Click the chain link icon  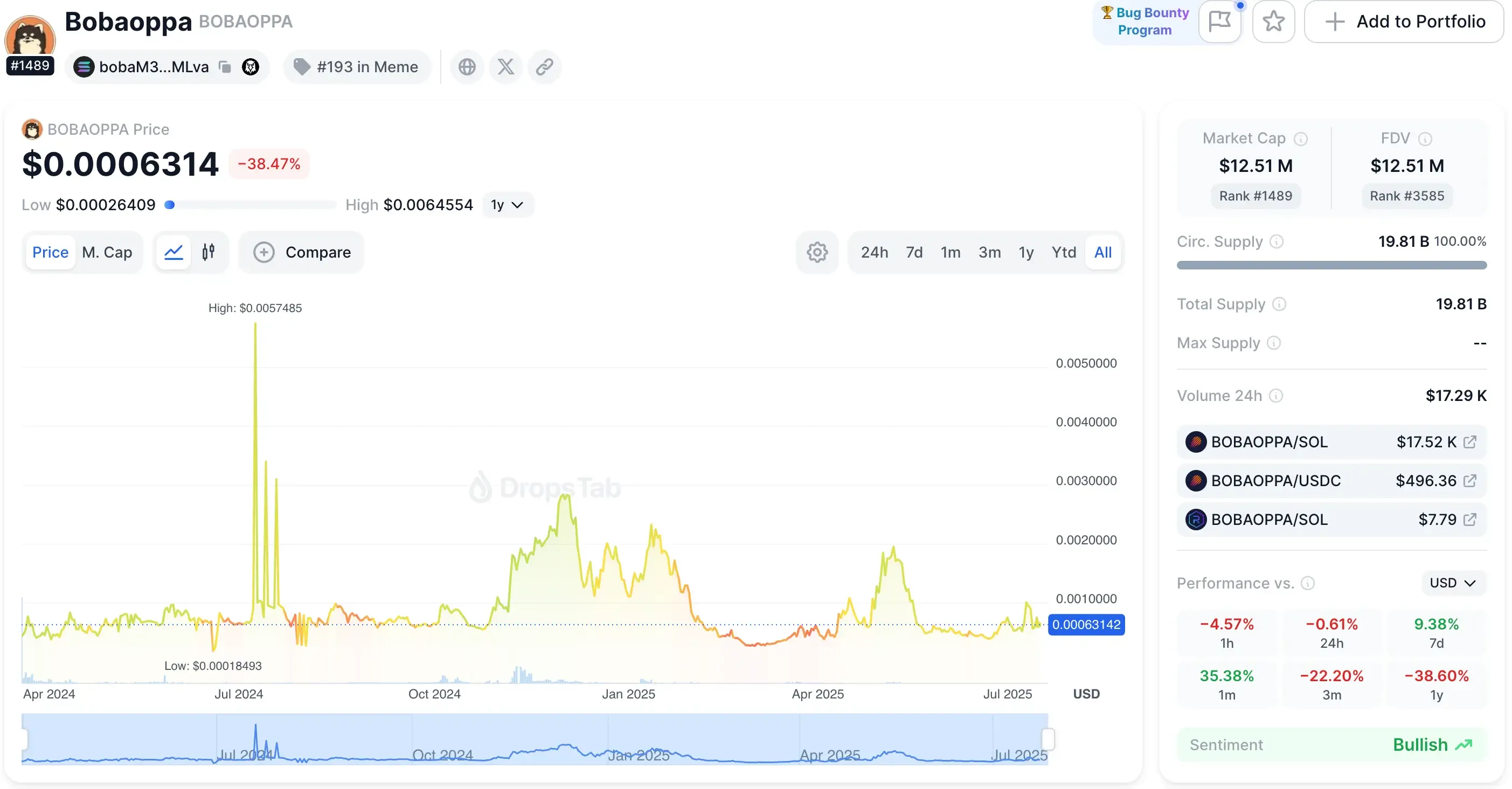tap(544, 67)
